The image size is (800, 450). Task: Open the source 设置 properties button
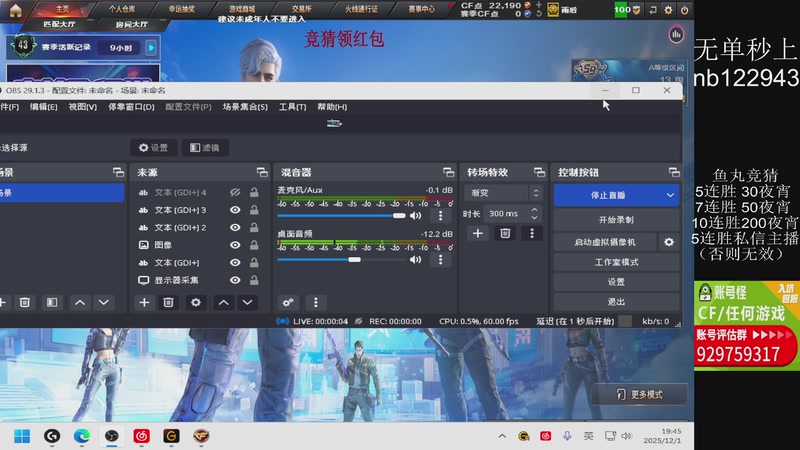(154, 147)
